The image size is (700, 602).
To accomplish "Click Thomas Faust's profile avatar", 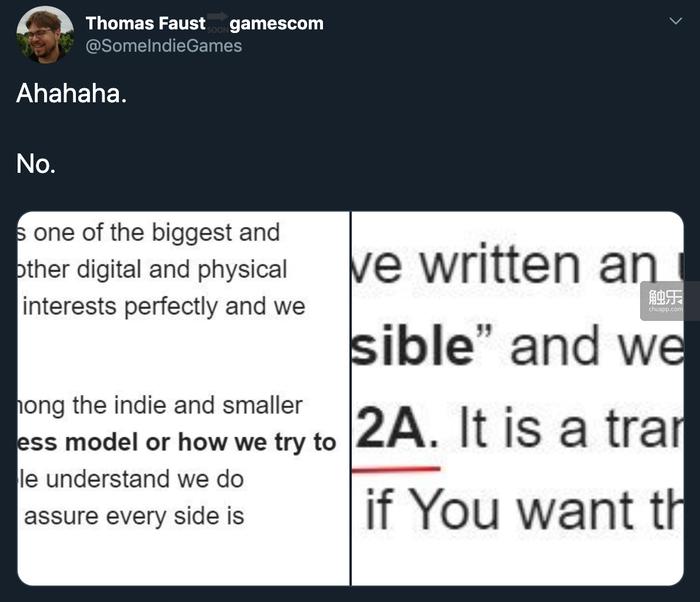I will pos(44,34).
